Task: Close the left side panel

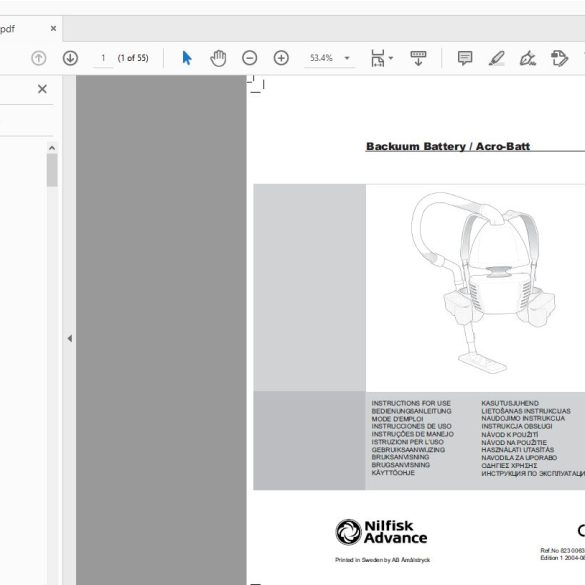Action: point(42,89)
